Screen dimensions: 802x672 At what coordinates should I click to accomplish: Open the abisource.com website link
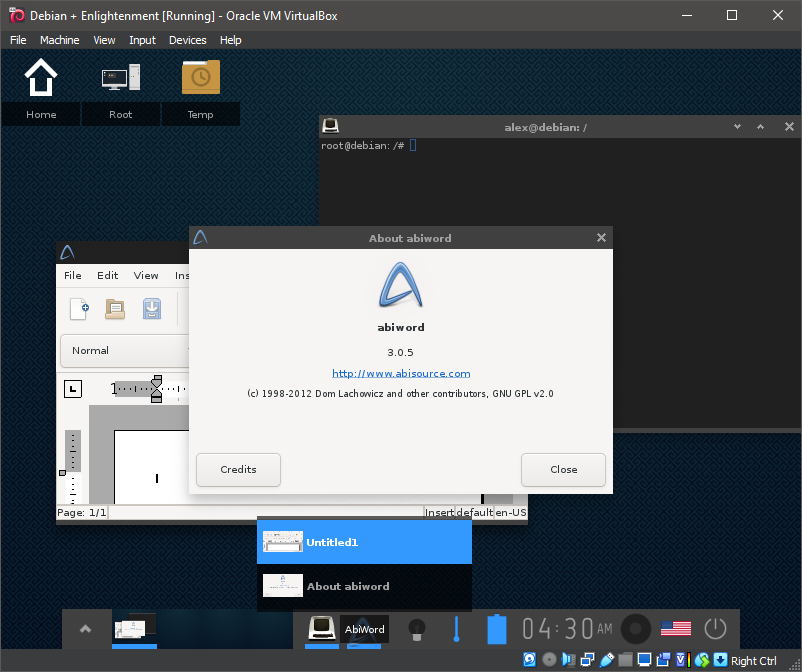click(x=401, y=373)
